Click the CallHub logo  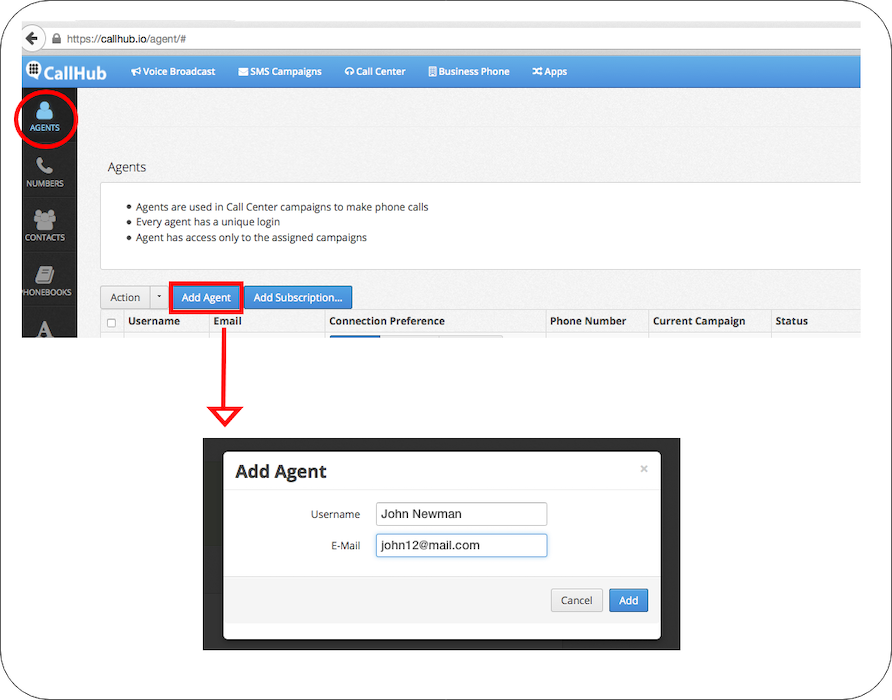67,72
